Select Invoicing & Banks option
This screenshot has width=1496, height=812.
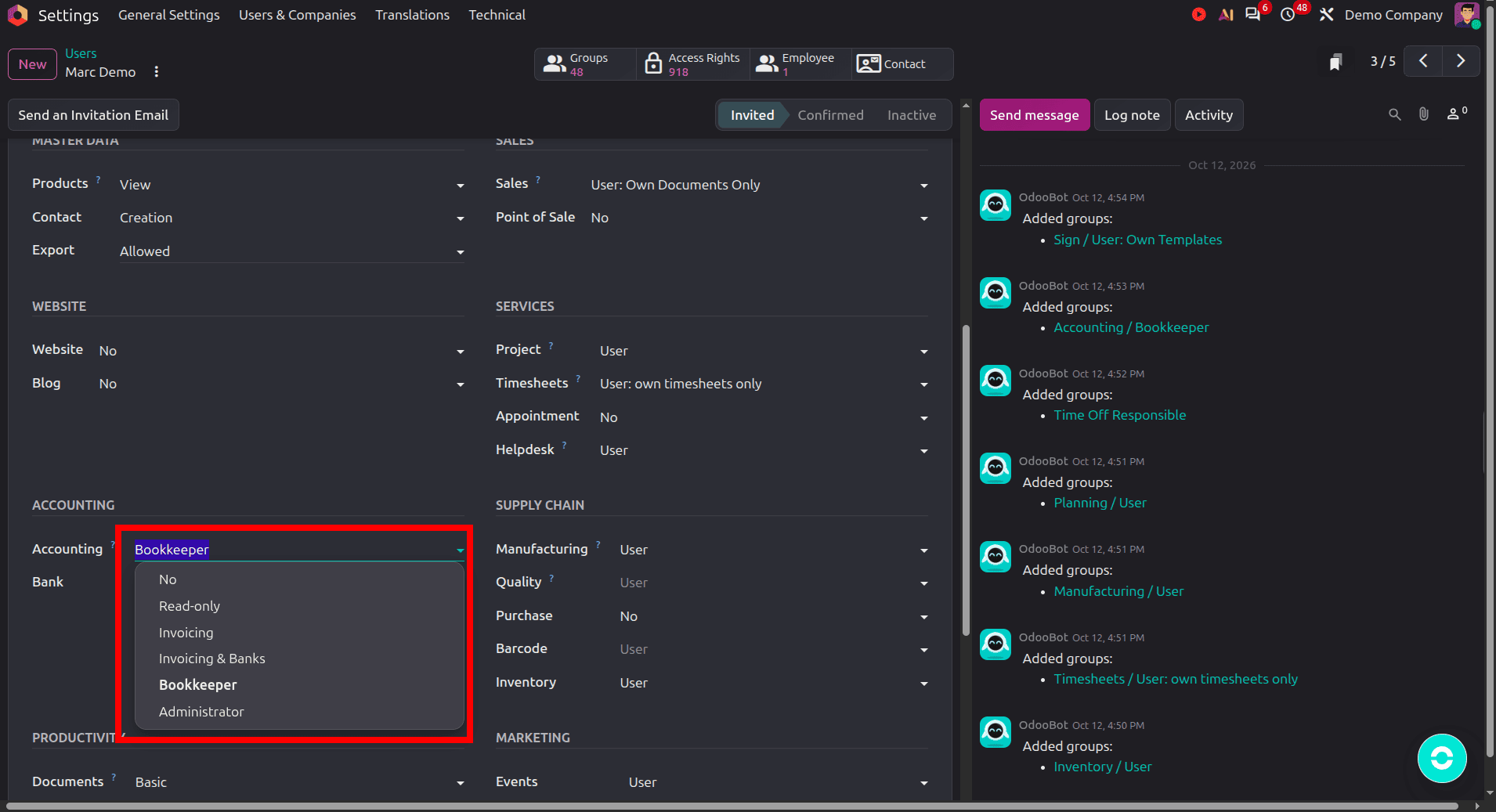pos(299,659)
